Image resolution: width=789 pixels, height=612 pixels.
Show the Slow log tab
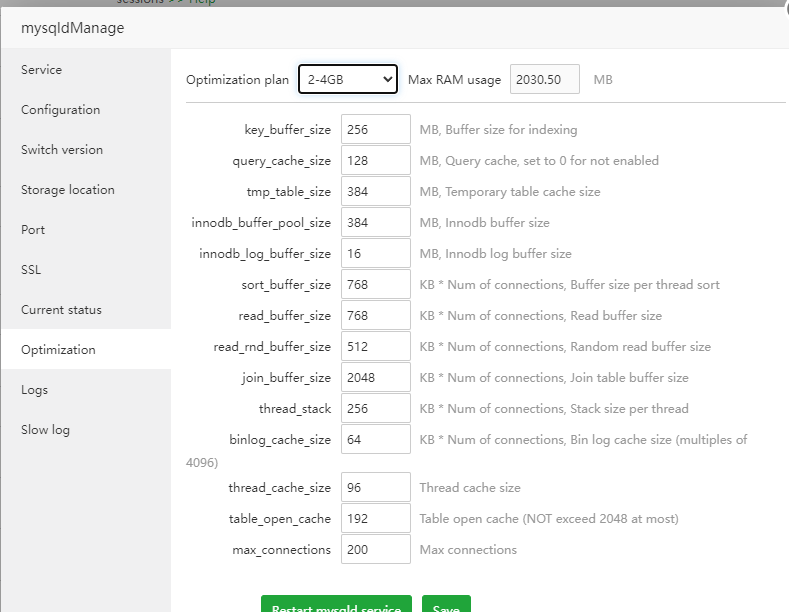[45, 430]
